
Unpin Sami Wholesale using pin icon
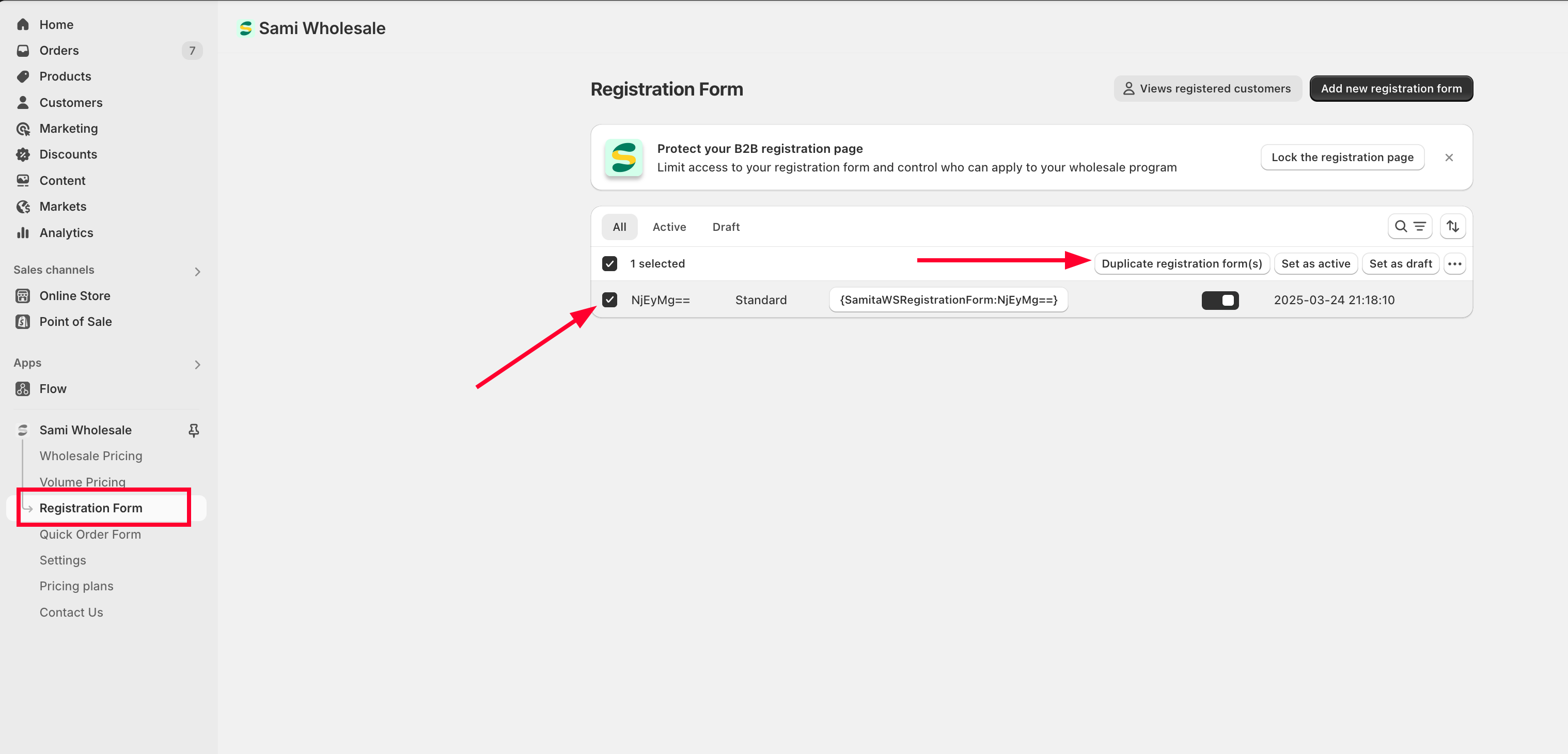194,430
